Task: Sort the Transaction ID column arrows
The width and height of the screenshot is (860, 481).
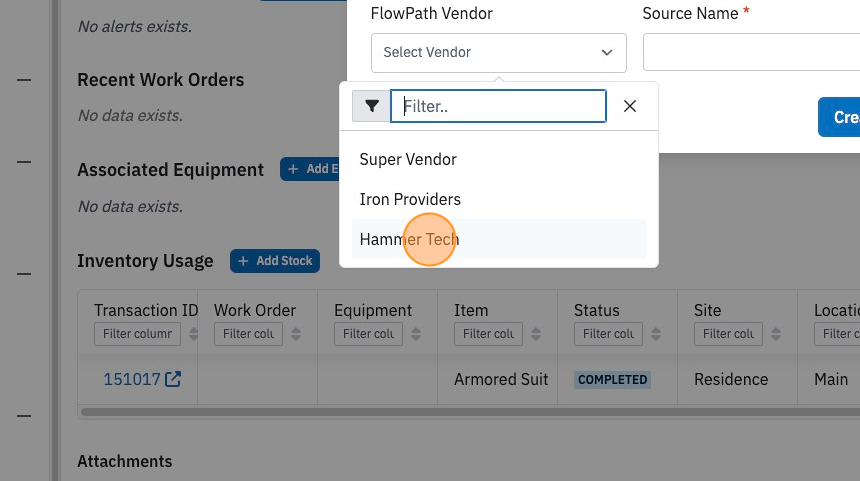Action: pyautogui.click(x=193, y=333)
